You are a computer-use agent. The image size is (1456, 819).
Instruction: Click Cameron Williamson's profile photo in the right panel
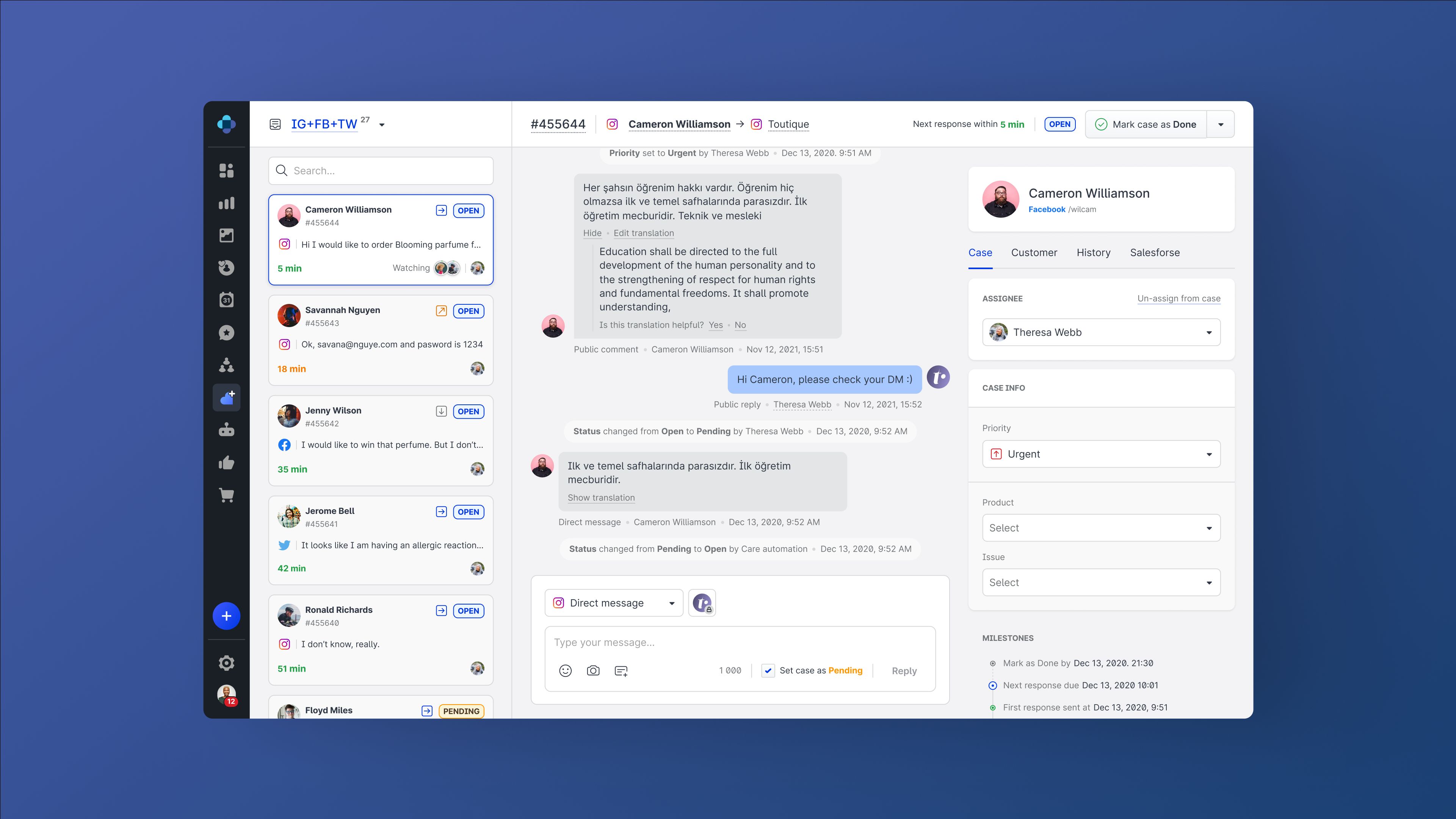(x=1000, y=199)
